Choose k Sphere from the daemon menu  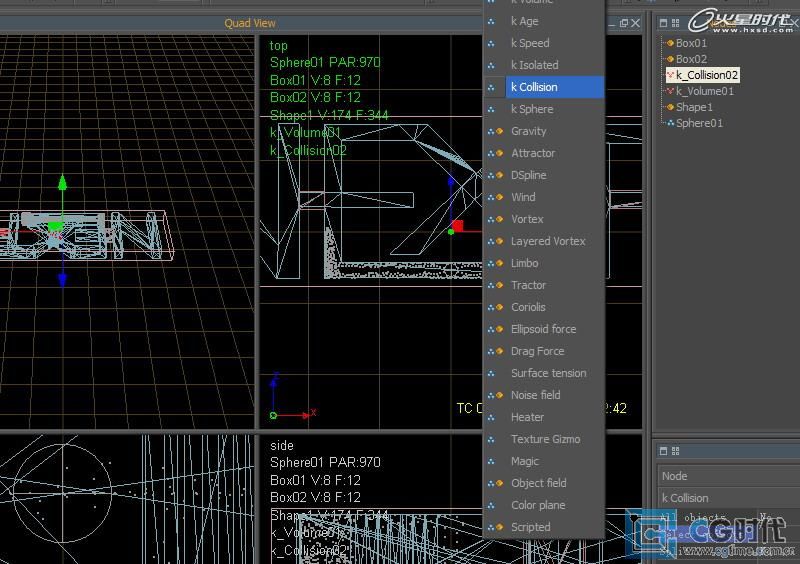(544, 109)
